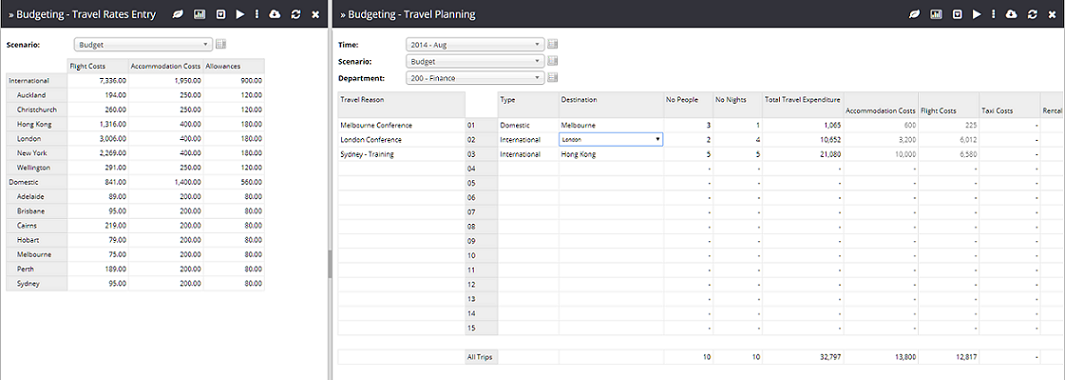Click Cairns flight cost cell 219.00

pos(98,226)
